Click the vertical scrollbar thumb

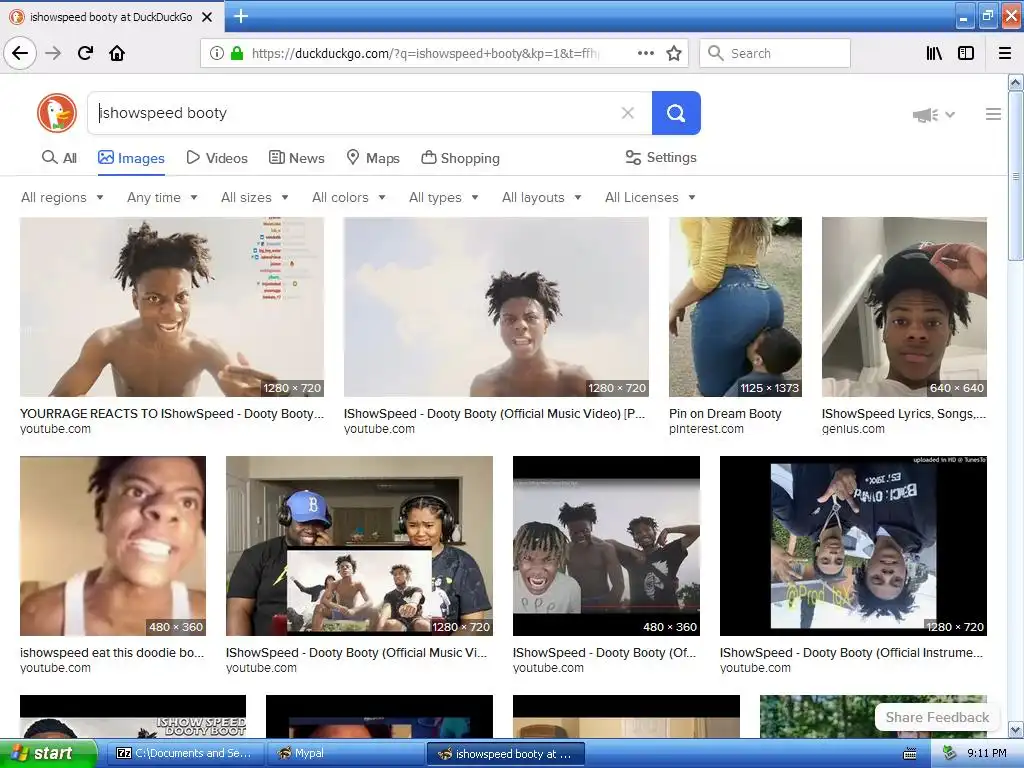(1016, 176)
